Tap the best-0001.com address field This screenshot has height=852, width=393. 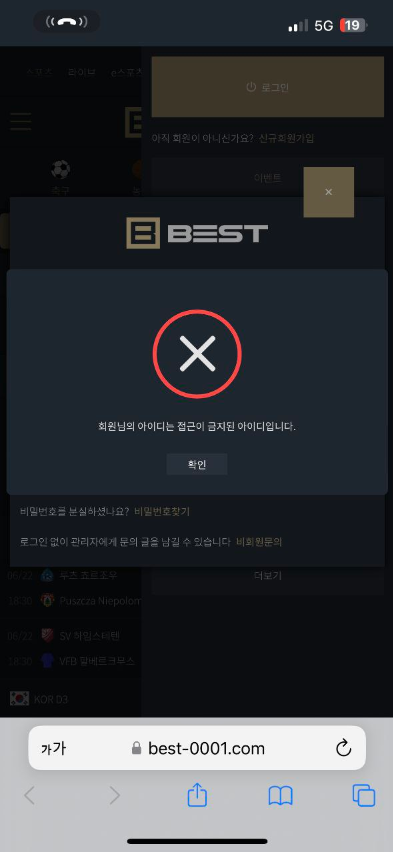coord(197,748)
